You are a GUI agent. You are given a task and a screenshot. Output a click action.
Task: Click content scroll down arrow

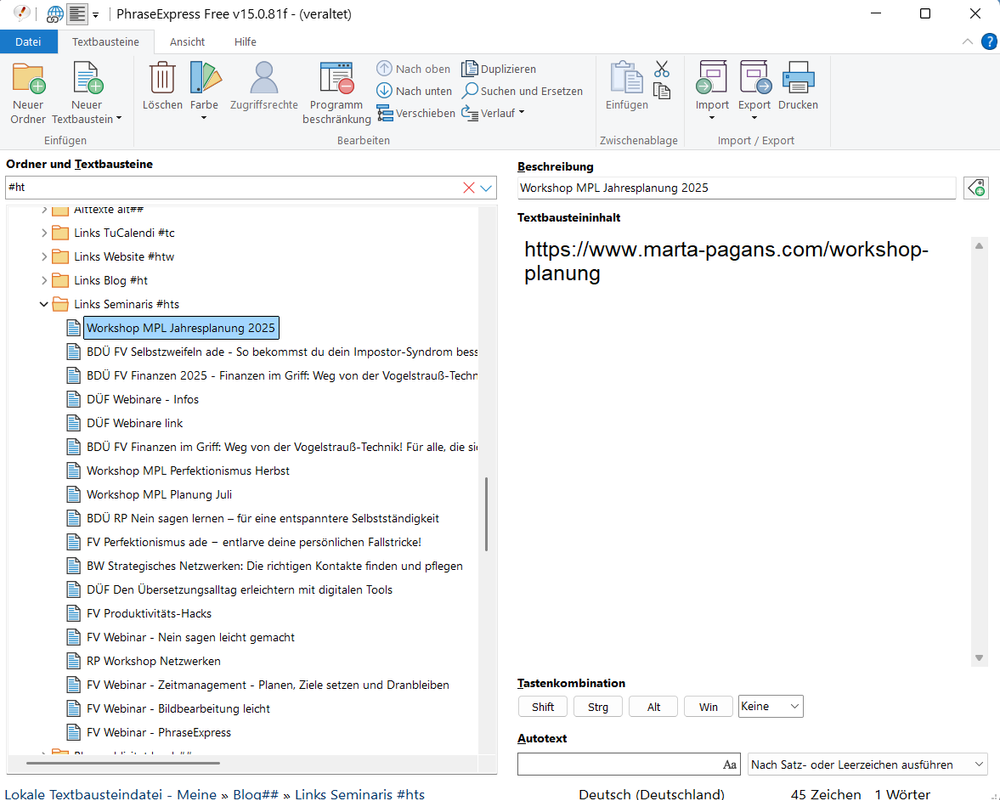coord(979,658)
